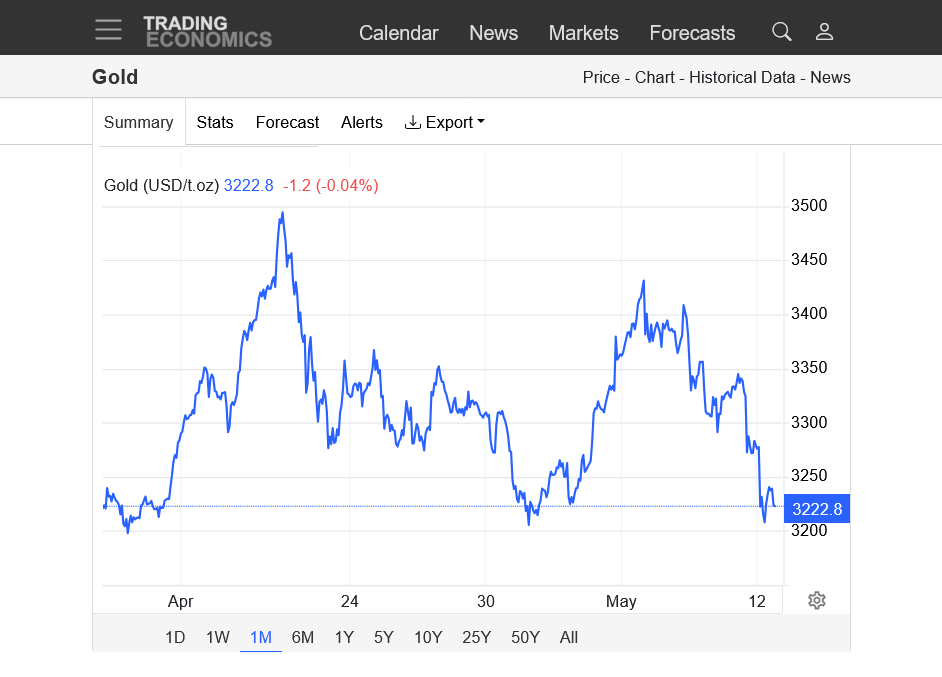The width and height of the screenshot is (942, 677).
Task: Open the Alerts tab
Action: [x=362, y=123]
